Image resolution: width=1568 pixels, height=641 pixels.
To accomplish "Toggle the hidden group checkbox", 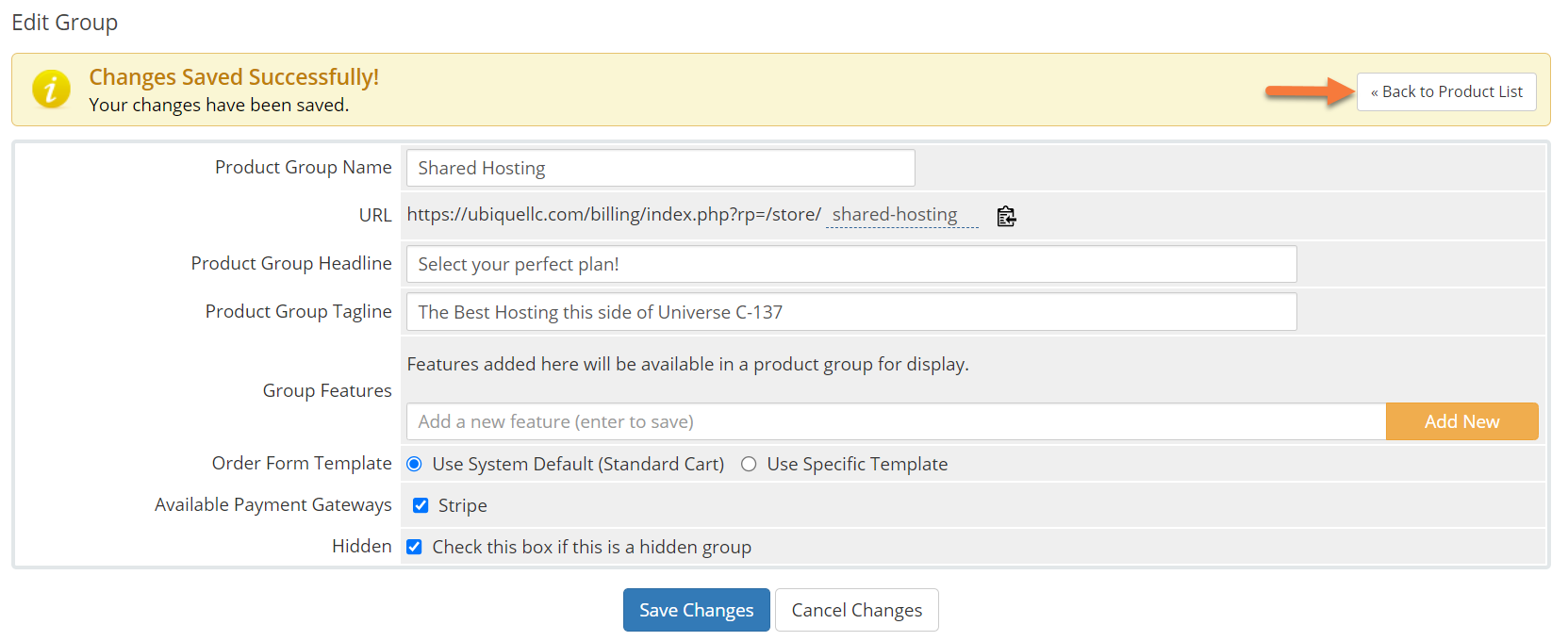I will tap(414, 547).
